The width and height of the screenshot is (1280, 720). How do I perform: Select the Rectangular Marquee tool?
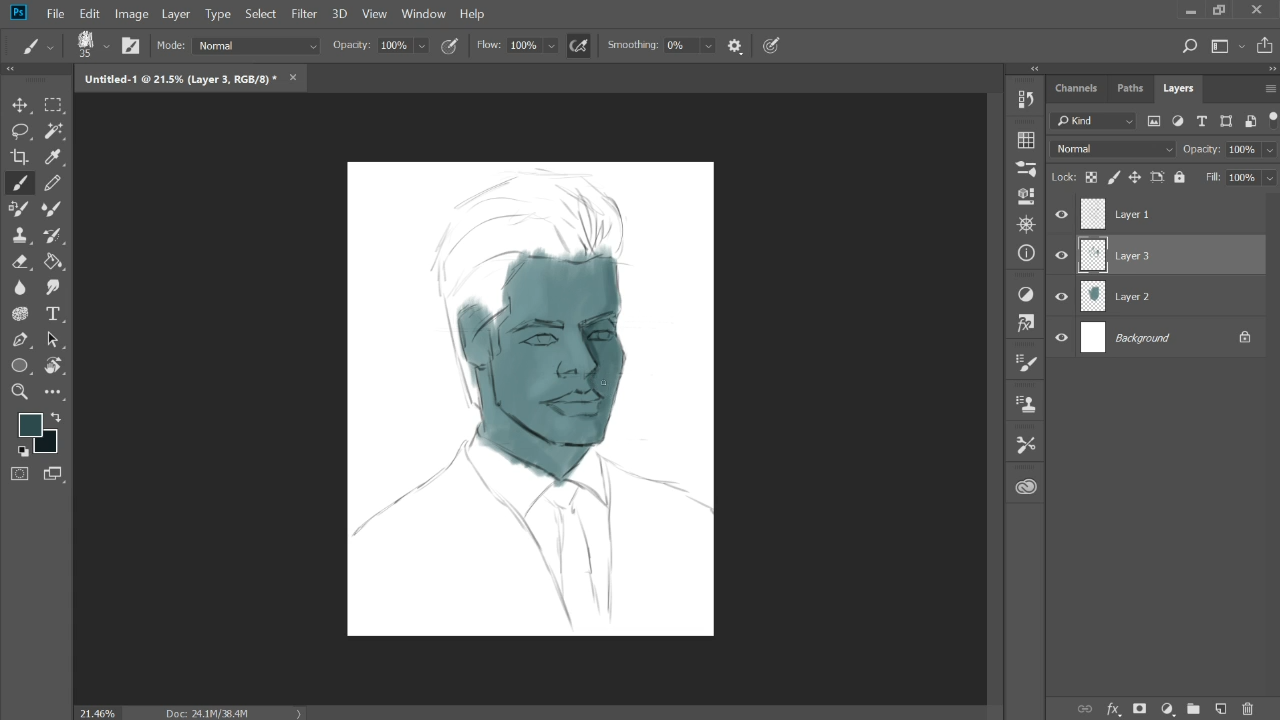coord(53,105)
